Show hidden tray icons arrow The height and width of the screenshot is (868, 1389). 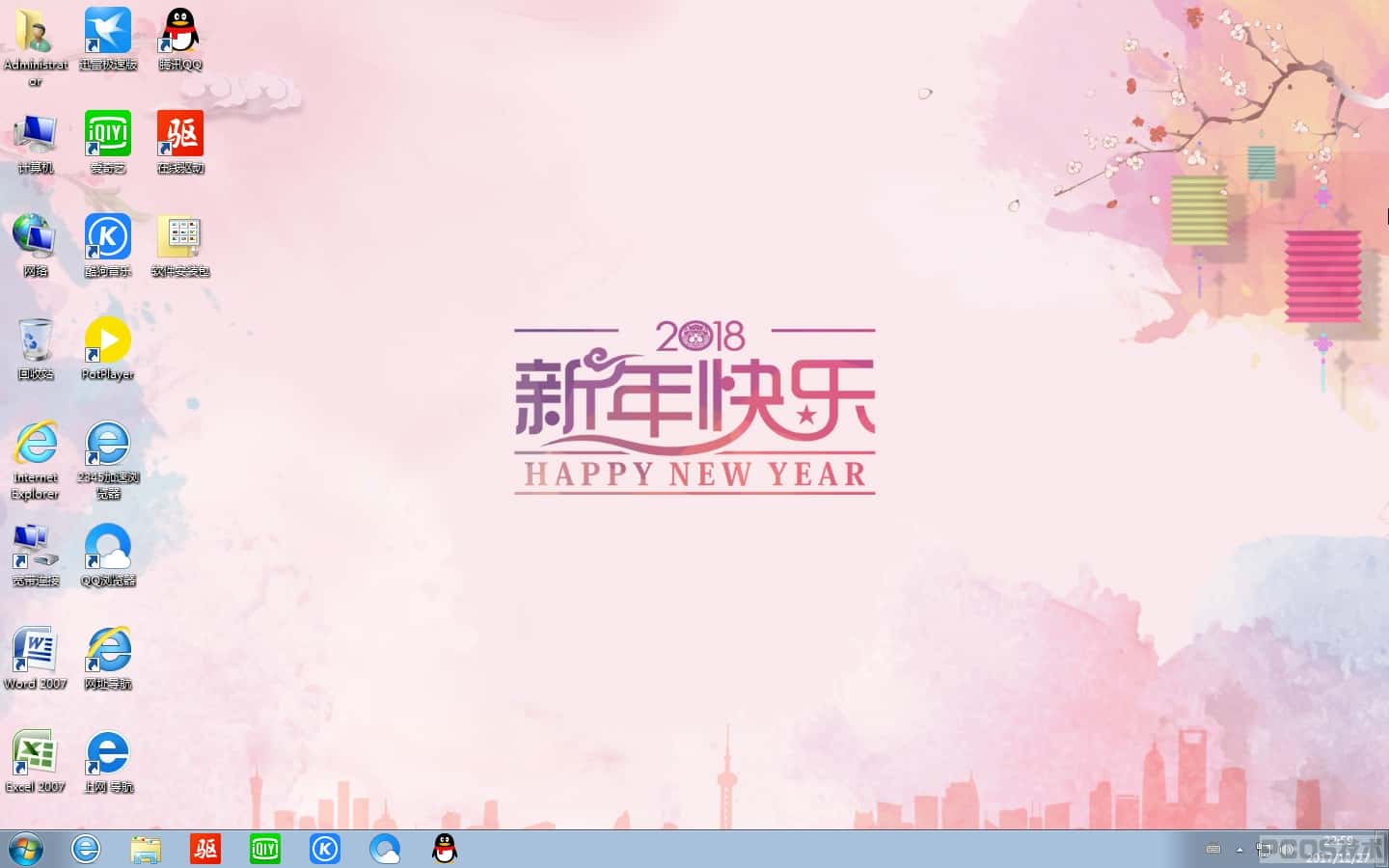[x=1239, y=850]
